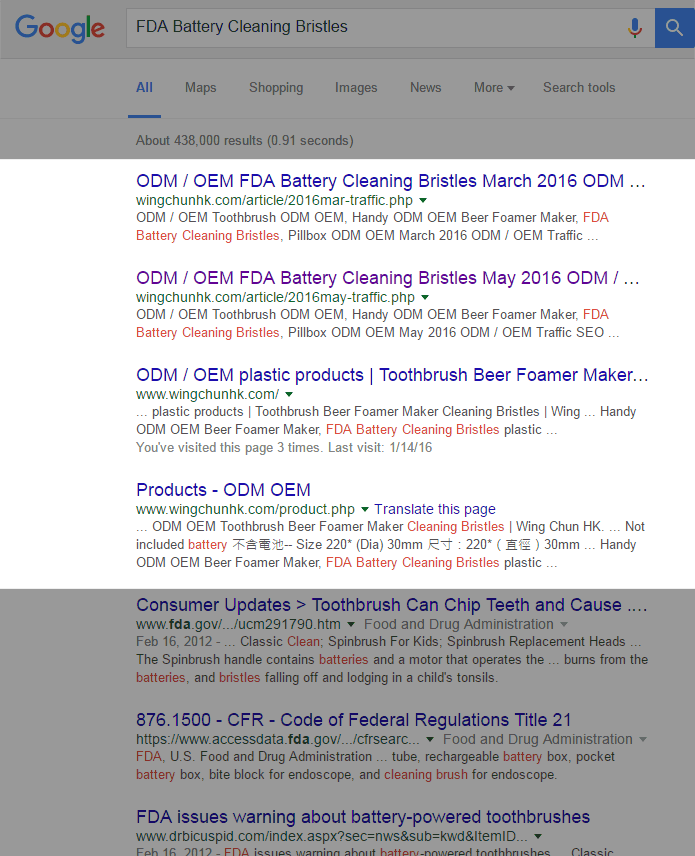695x856 pixels.
Task: Click the blue search magnifier button
Action: tap(674, 28)
